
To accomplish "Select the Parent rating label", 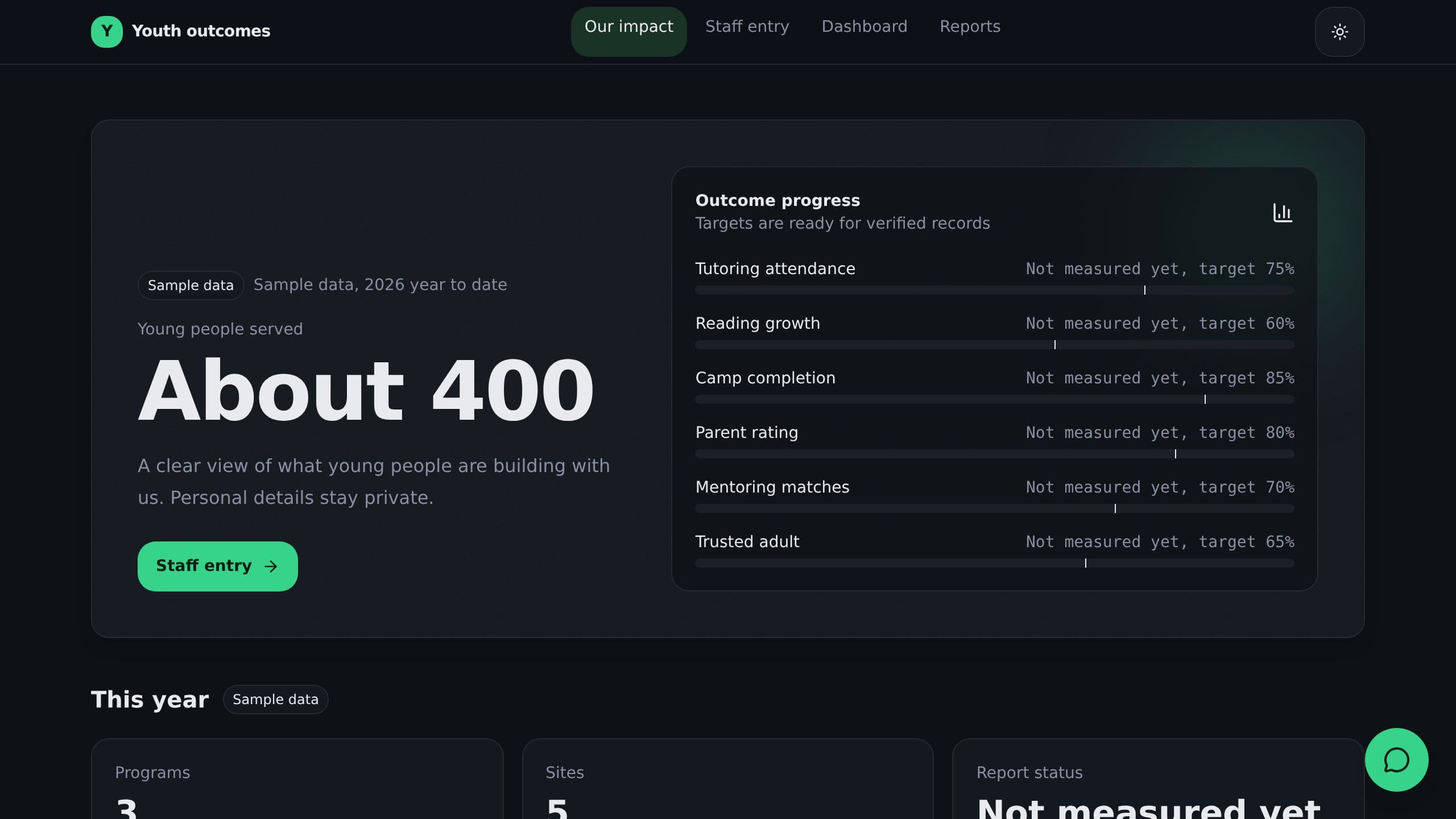I will pos(746,432).
